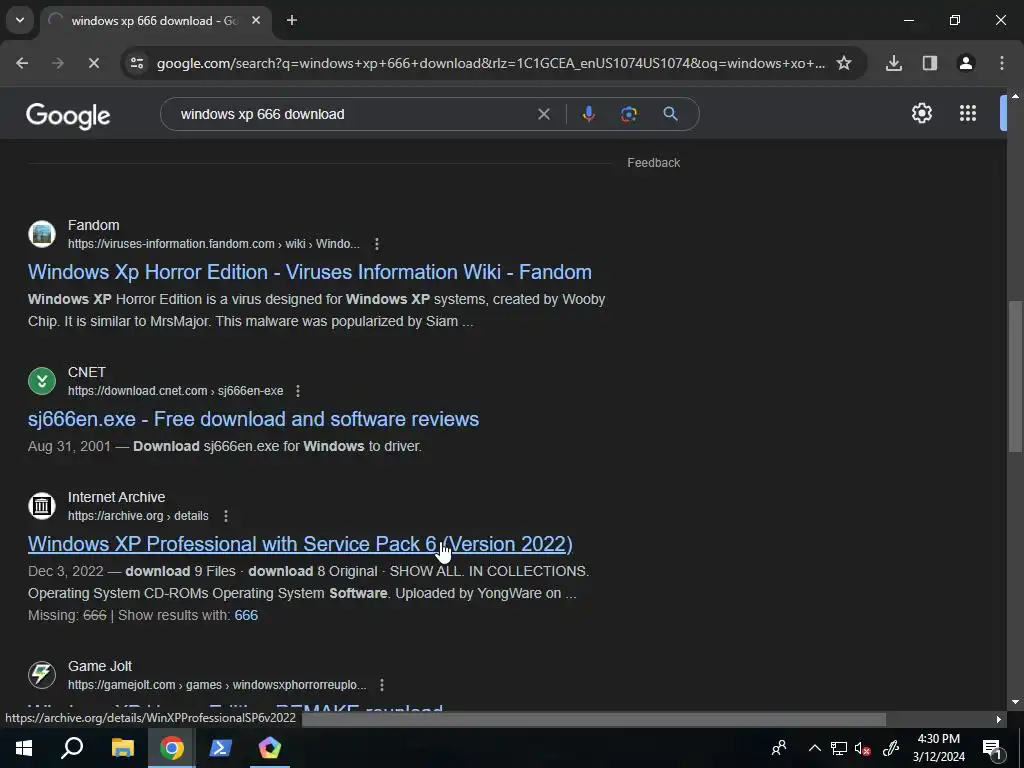Open Google settings gear
Image resolution: width=1024 pixels, height=768 pixels.
[921, 114]
